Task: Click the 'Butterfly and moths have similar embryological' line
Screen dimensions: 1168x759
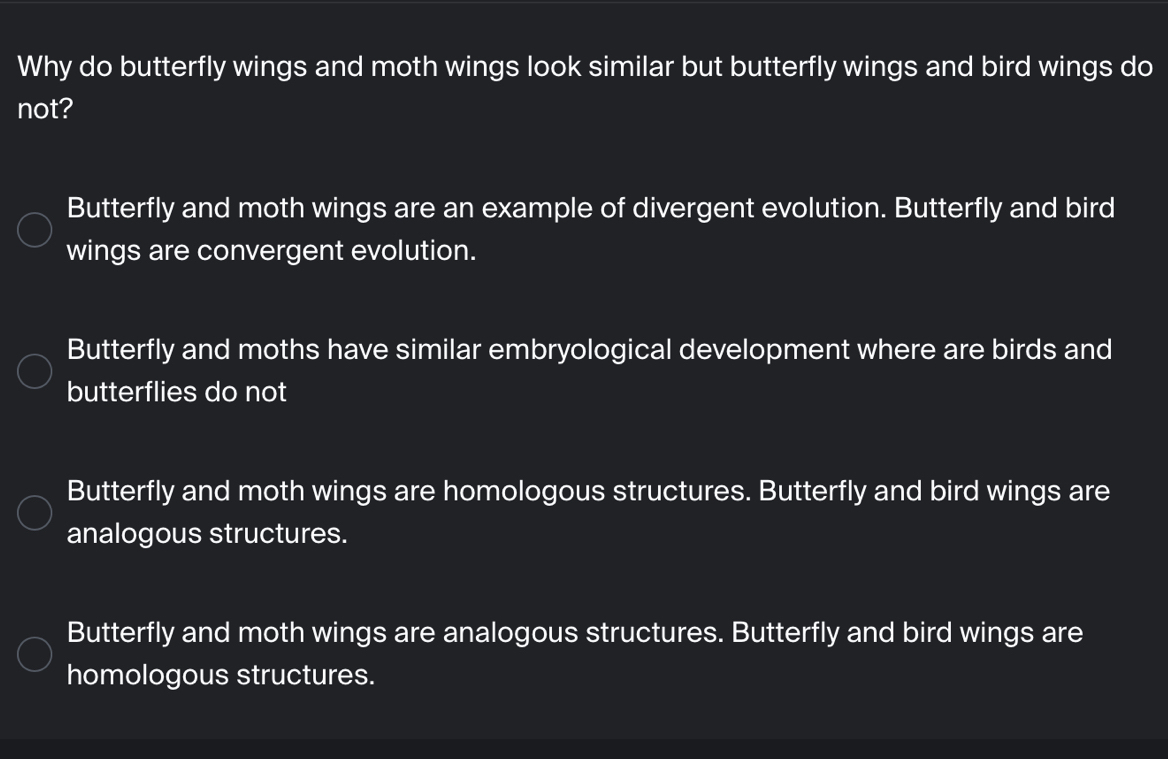Action: click(x=589, y=350)
